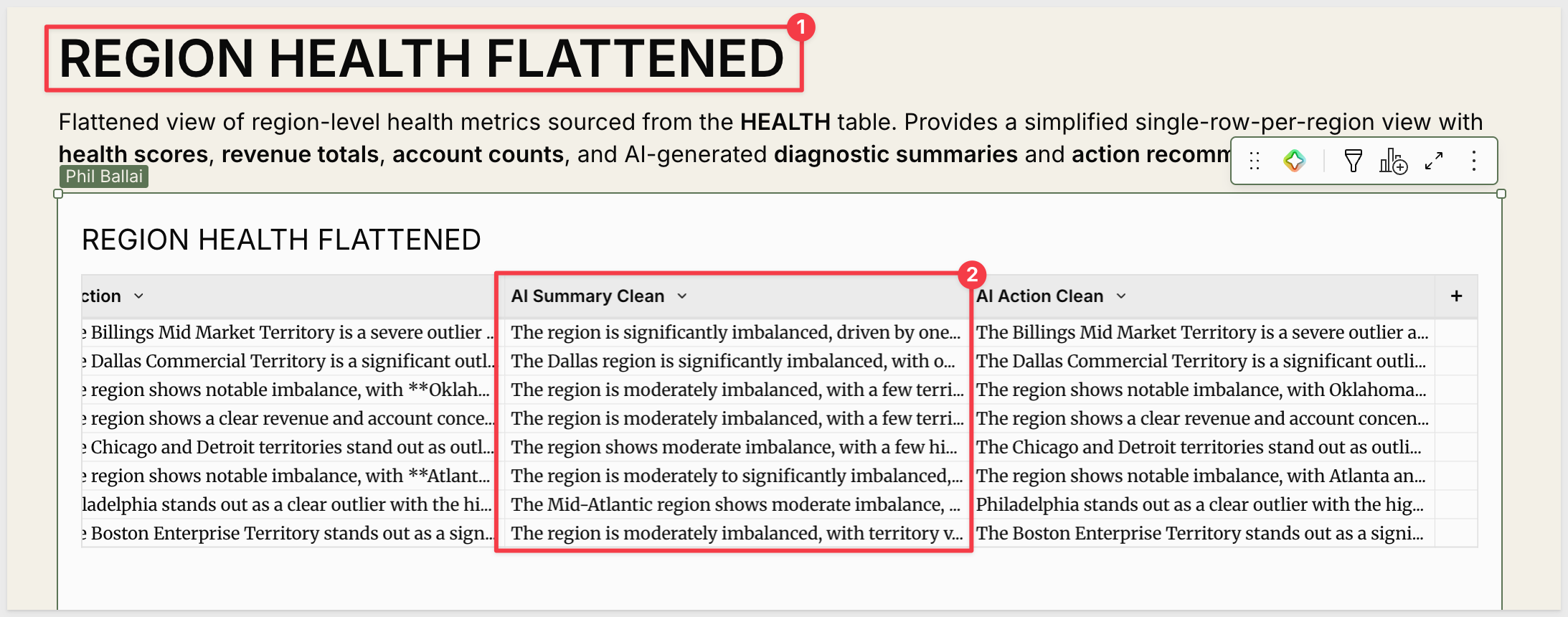The height and width of the screenshot is (617, 1568).
Task: Open the dropdown arrow of the truncated 'ction' column
Action: click(x=139, y=296)
